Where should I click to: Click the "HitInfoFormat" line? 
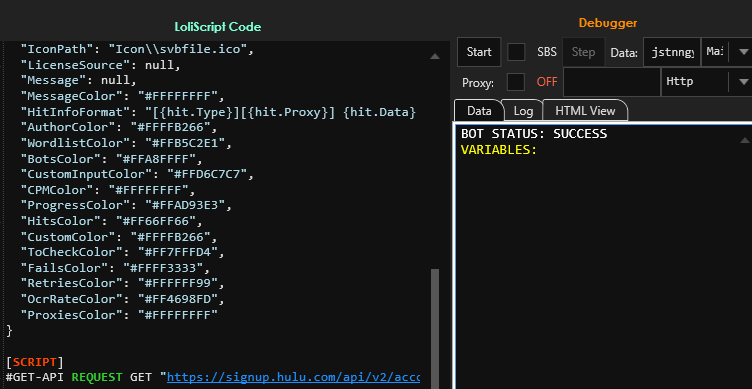tap(218, 112)
